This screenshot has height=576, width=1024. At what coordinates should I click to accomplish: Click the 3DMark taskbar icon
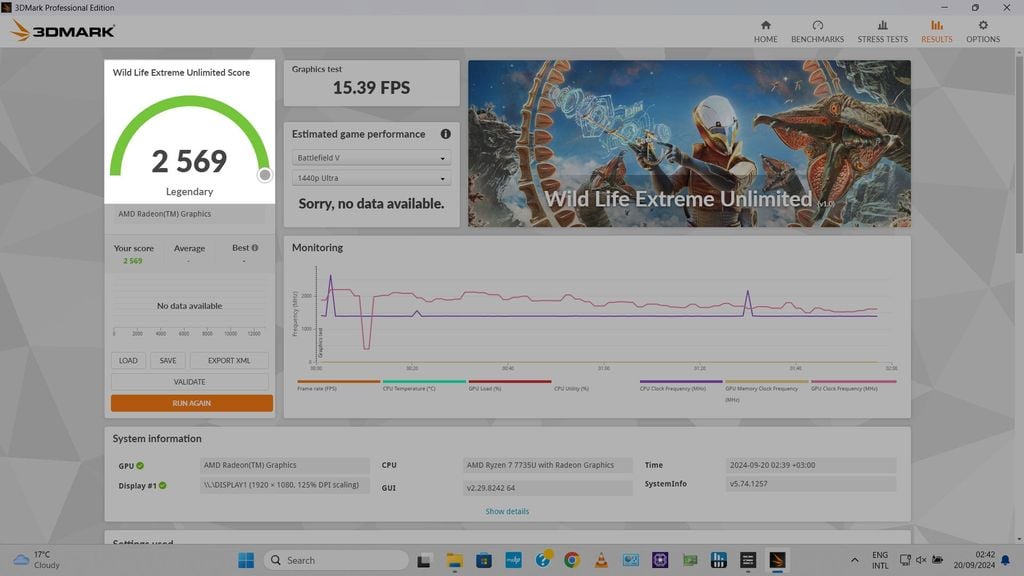pyautogui.click(x=777, y=560)
